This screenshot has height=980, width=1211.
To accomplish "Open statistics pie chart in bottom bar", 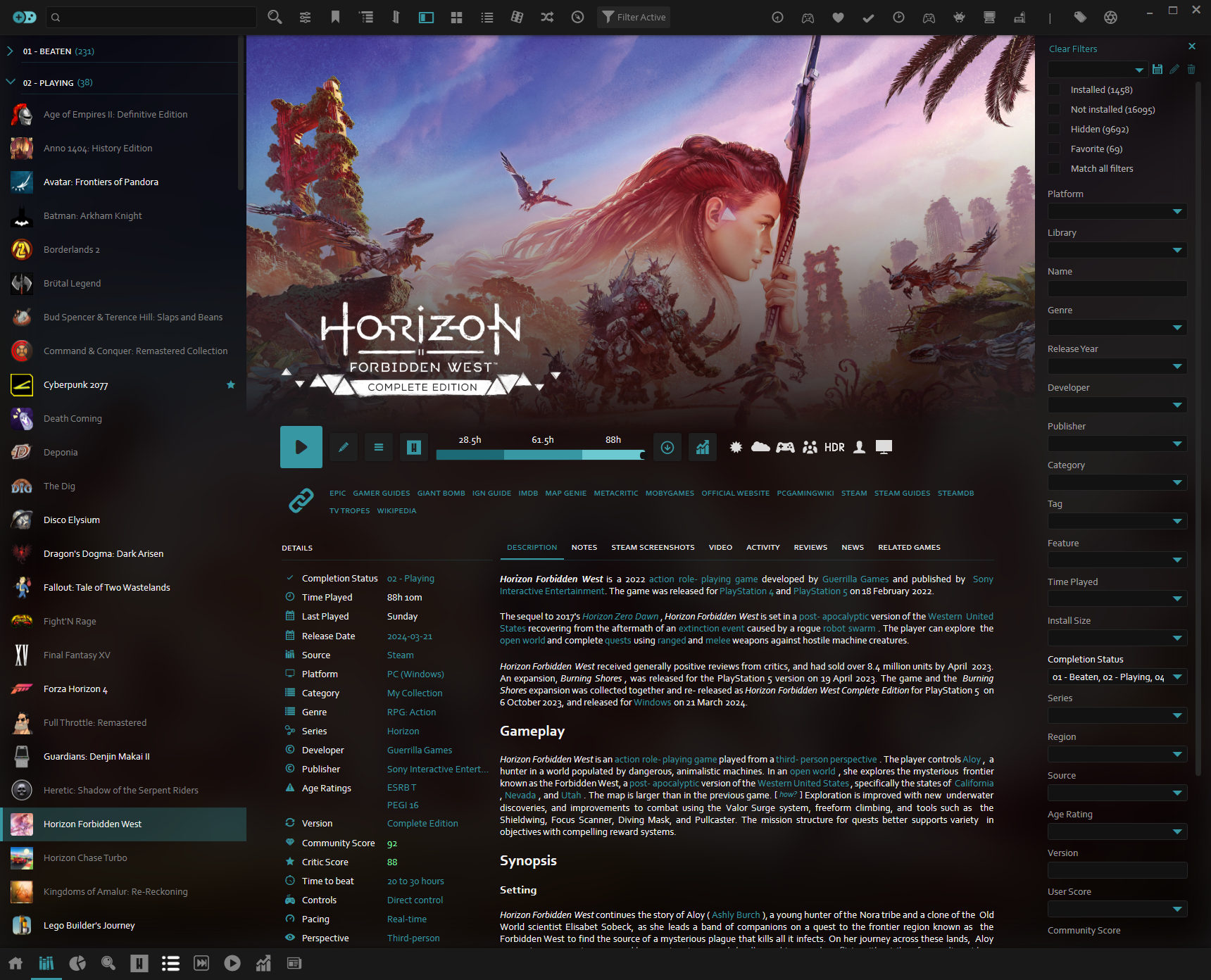I will tap(77, 963).
